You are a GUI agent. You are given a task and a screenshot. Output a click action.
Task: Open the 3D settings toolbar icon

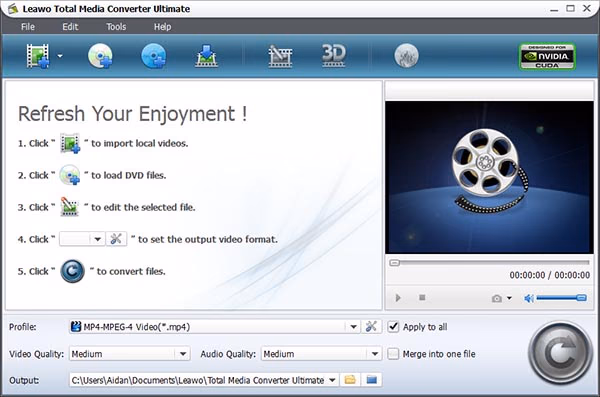(x=334, y=56)
